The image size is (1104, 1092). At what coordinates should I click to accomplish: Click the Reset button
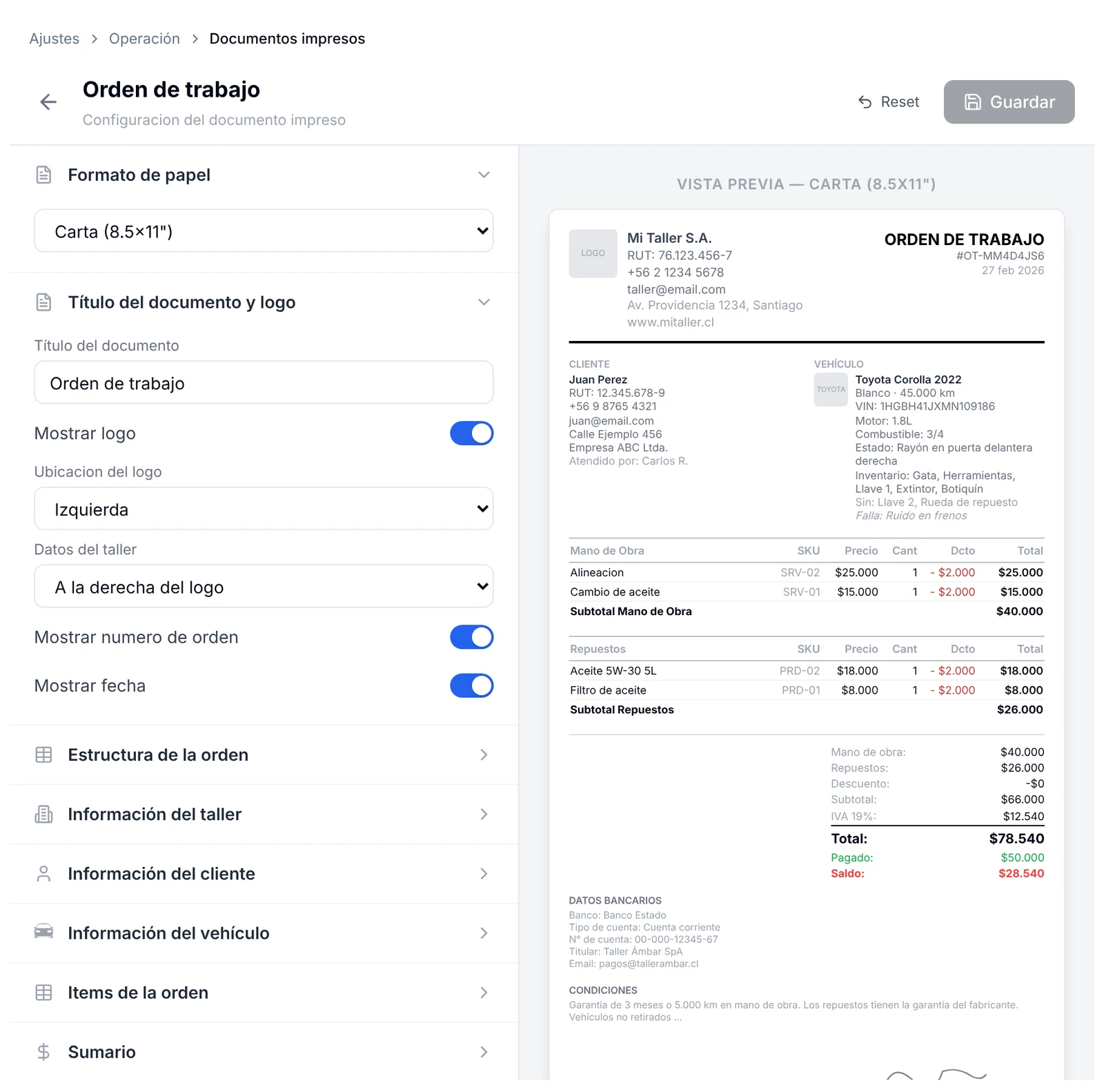(889, 102)
